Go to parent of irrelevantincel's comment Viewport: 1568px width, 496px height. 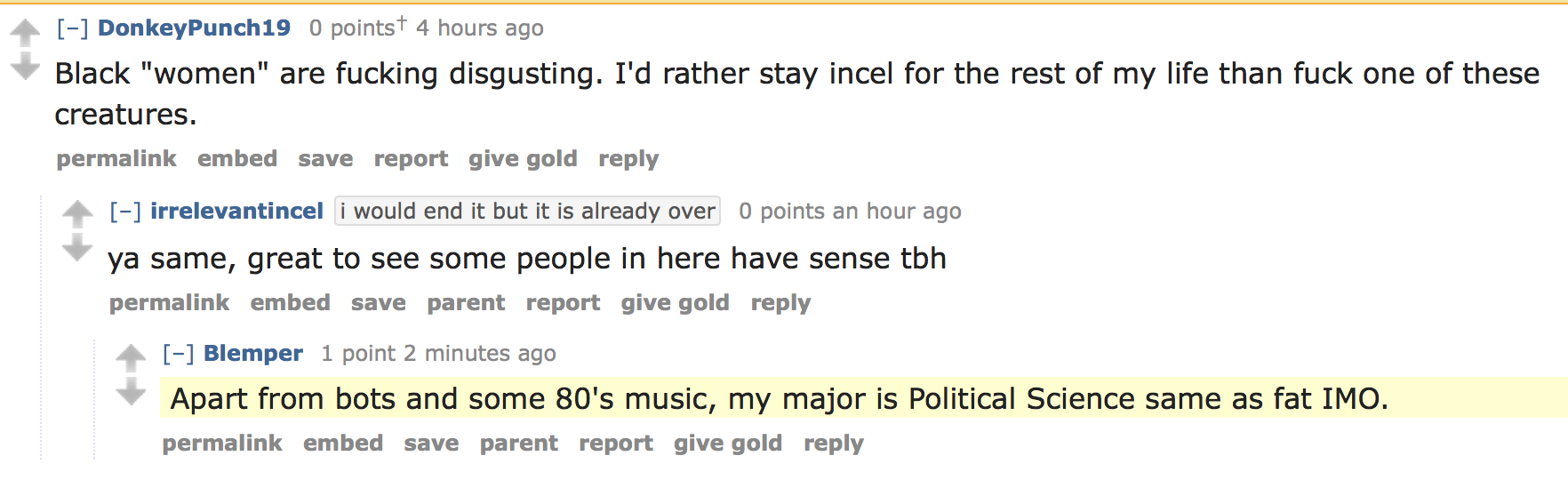(466, 303)
